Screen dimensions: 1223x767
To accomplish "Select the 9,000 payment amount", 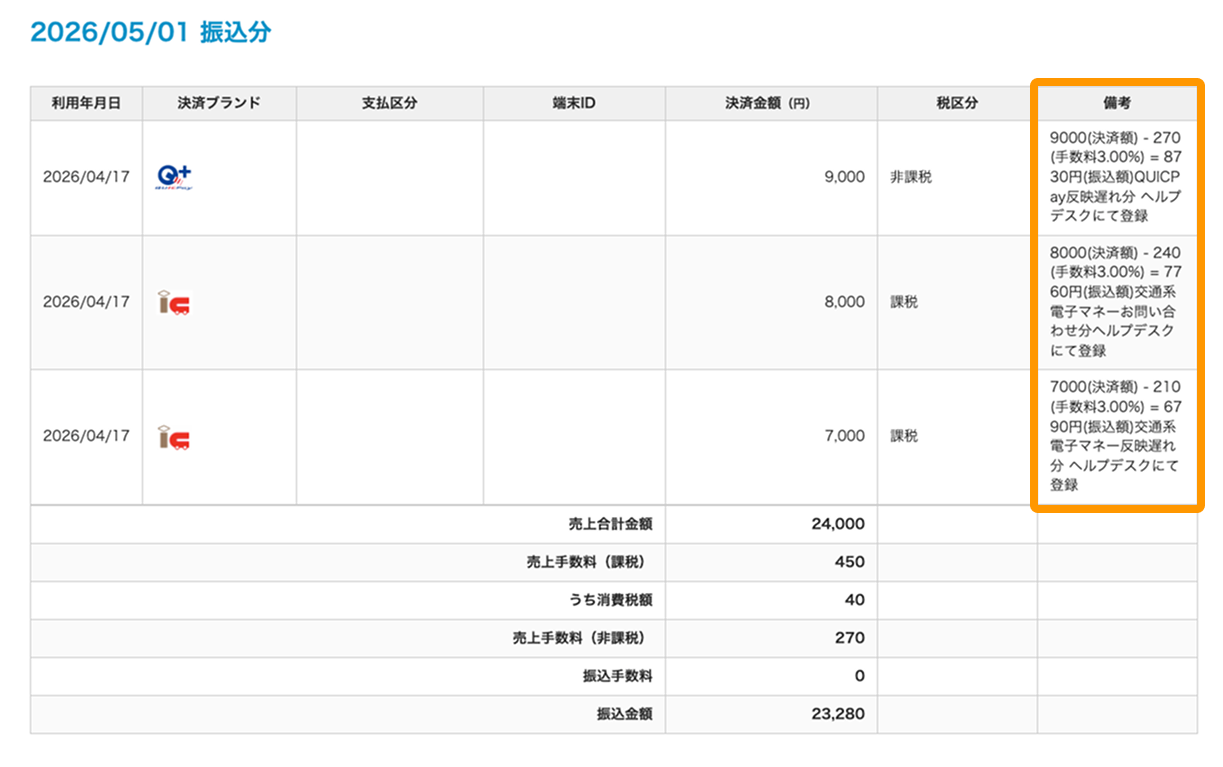I will pos(844,177).
